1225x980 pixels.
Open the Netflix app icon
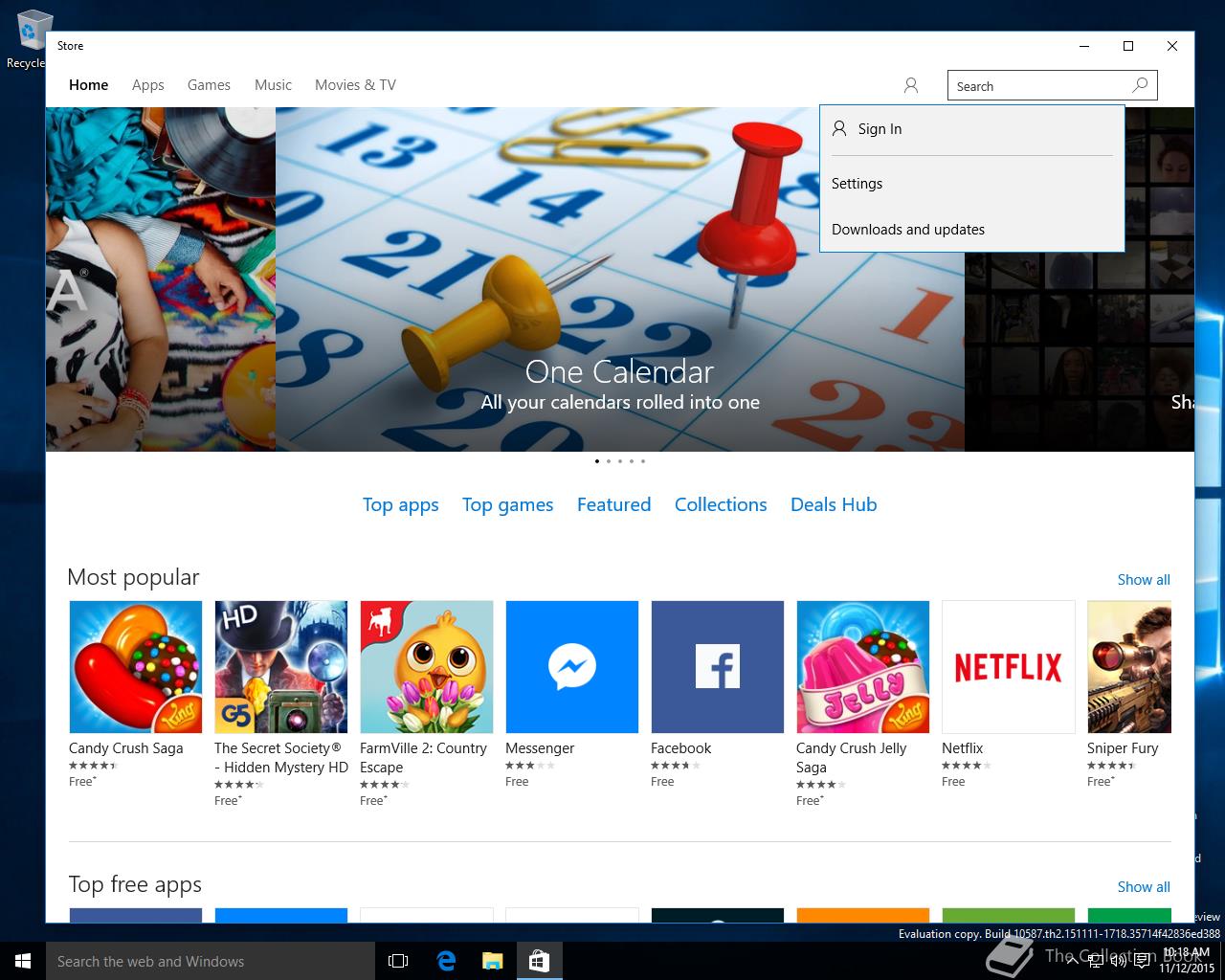tap(1009, 667)
